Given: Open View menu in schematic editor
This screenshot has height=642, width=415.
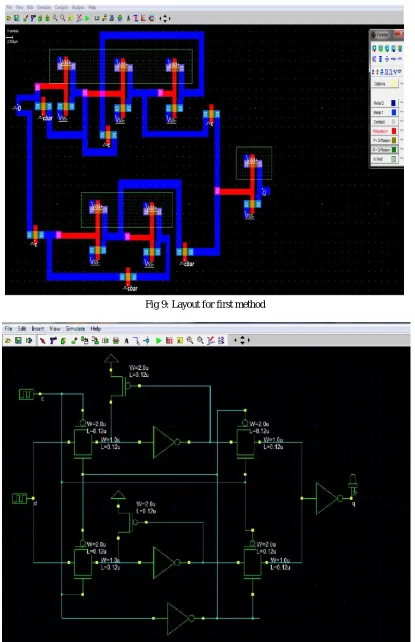Looking at the screenshot, I should pos(55,329).
